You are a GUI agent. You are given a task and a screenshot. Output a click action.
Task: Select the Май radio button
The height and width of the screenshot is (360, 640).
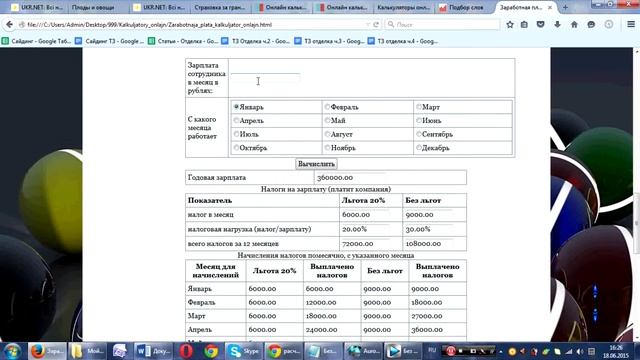tap(327, 120)
